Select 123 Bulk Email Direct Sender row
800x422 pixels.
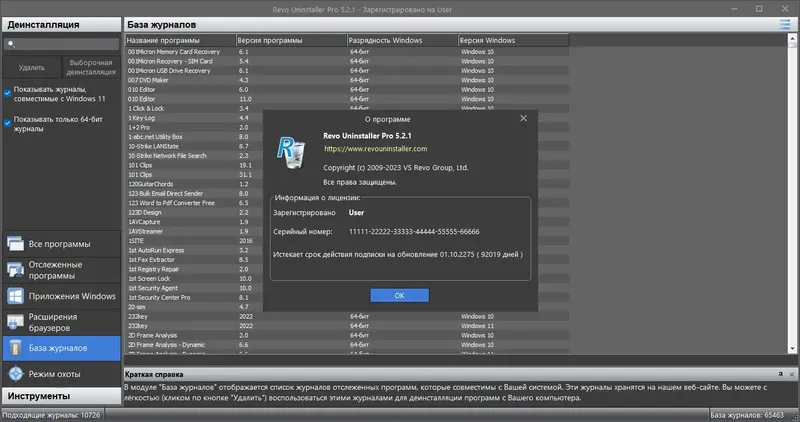[194, 193]
